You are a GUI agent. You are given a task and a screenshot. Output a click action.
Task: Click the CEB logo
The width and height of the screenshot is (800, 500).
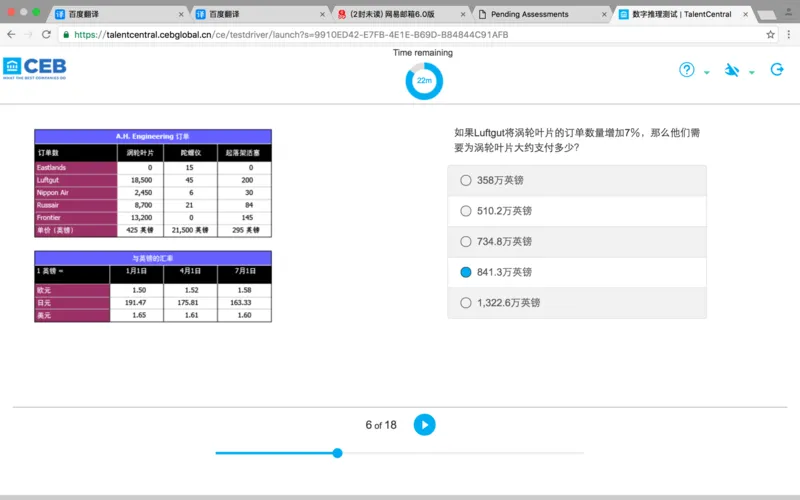(x=35, y=68)
